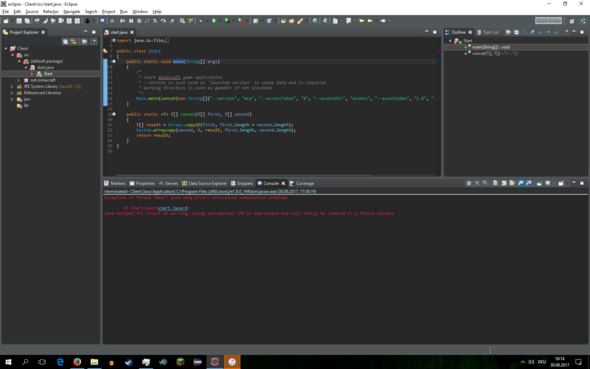Viewport: 590px width, 369px height.
Task: Click the Open Perspective toolbar icon
Action: [572, 21]
